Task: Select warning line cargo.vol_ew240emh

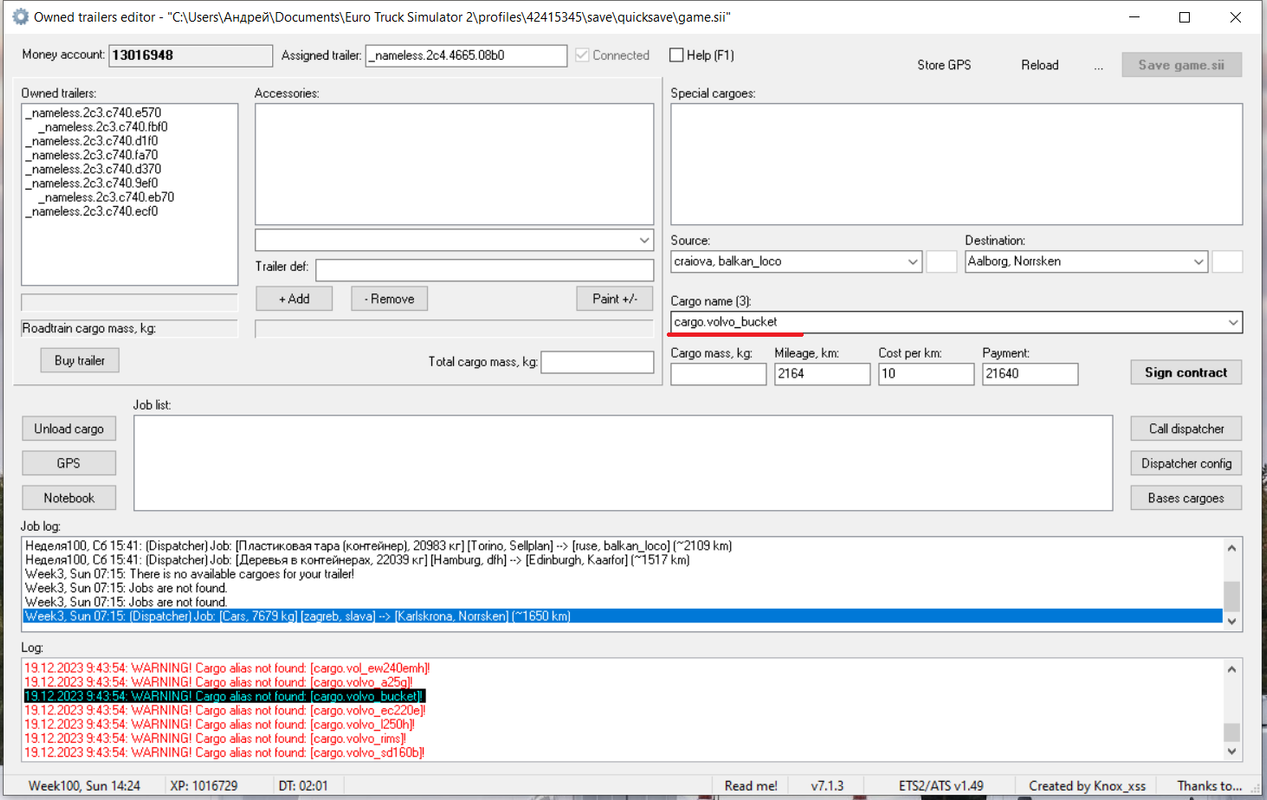Action: [227, 668]
